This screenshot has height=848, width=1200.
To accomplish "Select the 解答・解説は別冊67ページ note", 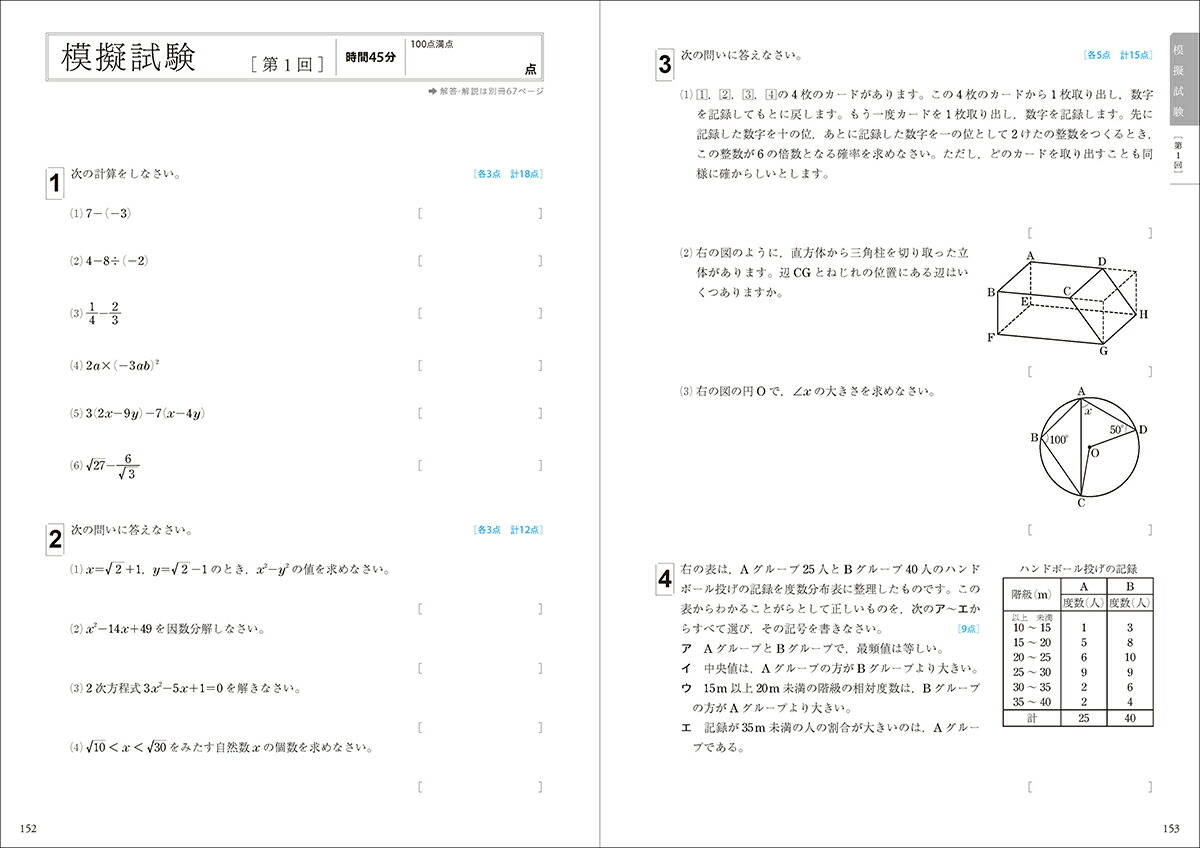I will pos(485,91).
